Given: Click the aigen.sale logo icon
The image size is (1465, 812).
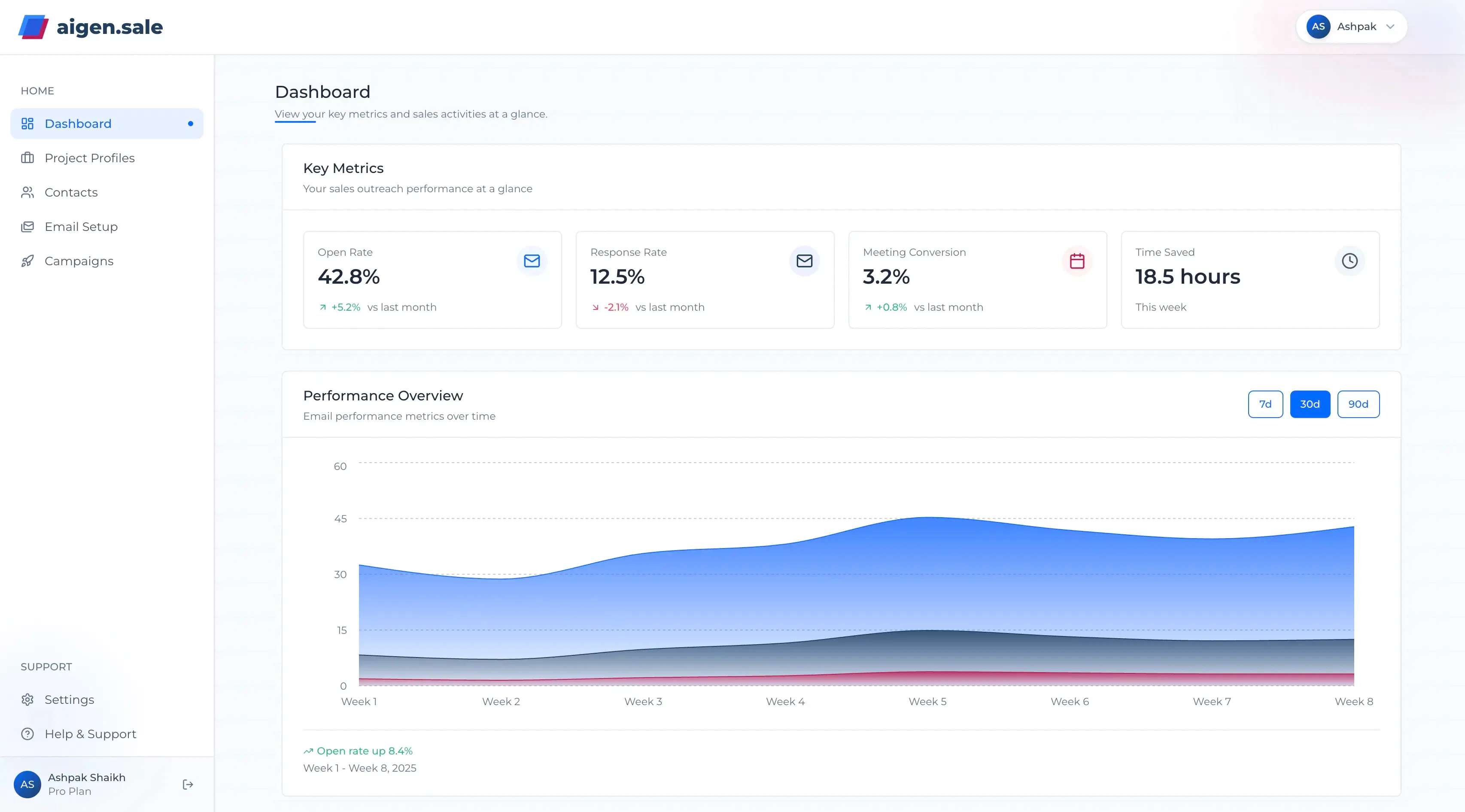Looking at the screenshot, I should 33,27.
